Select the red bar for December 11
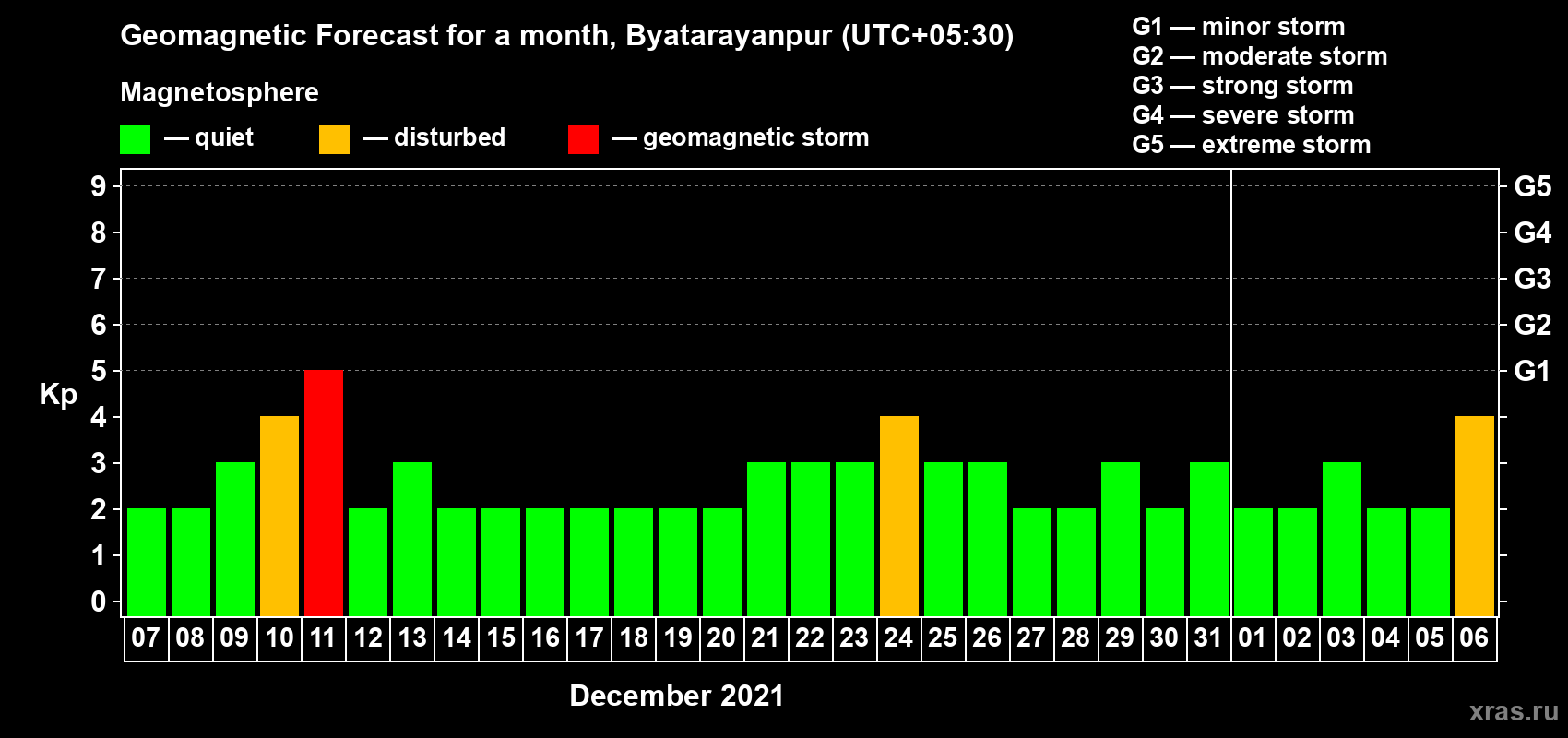Screen dimensions: 1568x738 point(324,494)
